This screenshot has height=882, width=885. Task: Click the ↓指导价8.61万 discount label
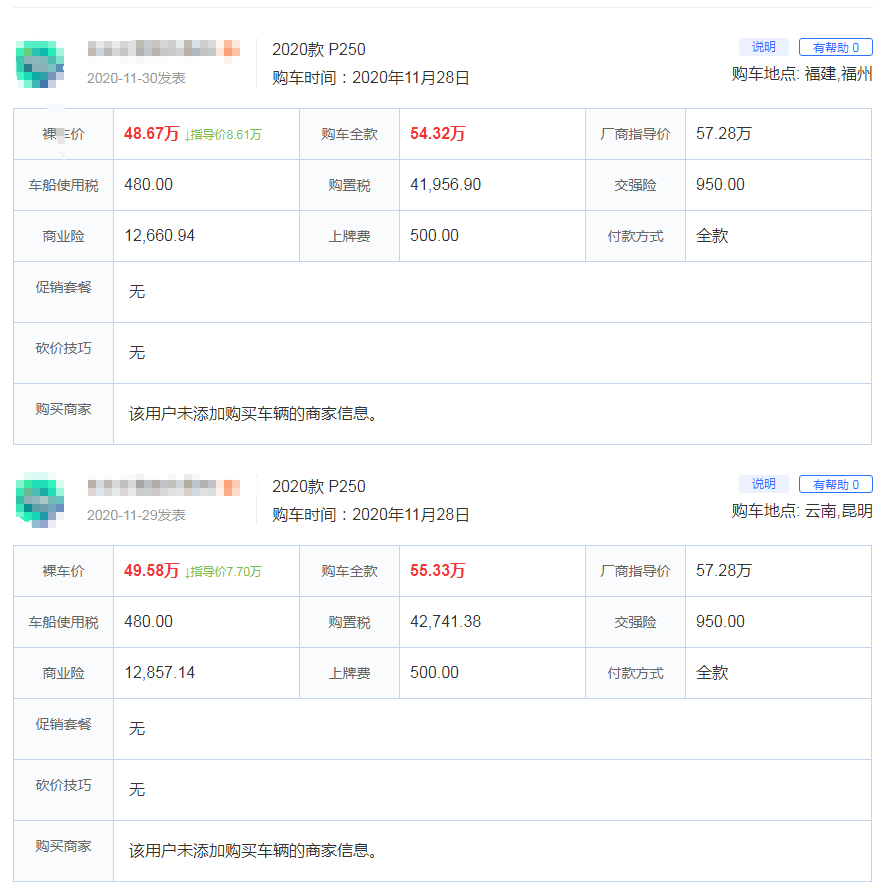tap(223, 135)
